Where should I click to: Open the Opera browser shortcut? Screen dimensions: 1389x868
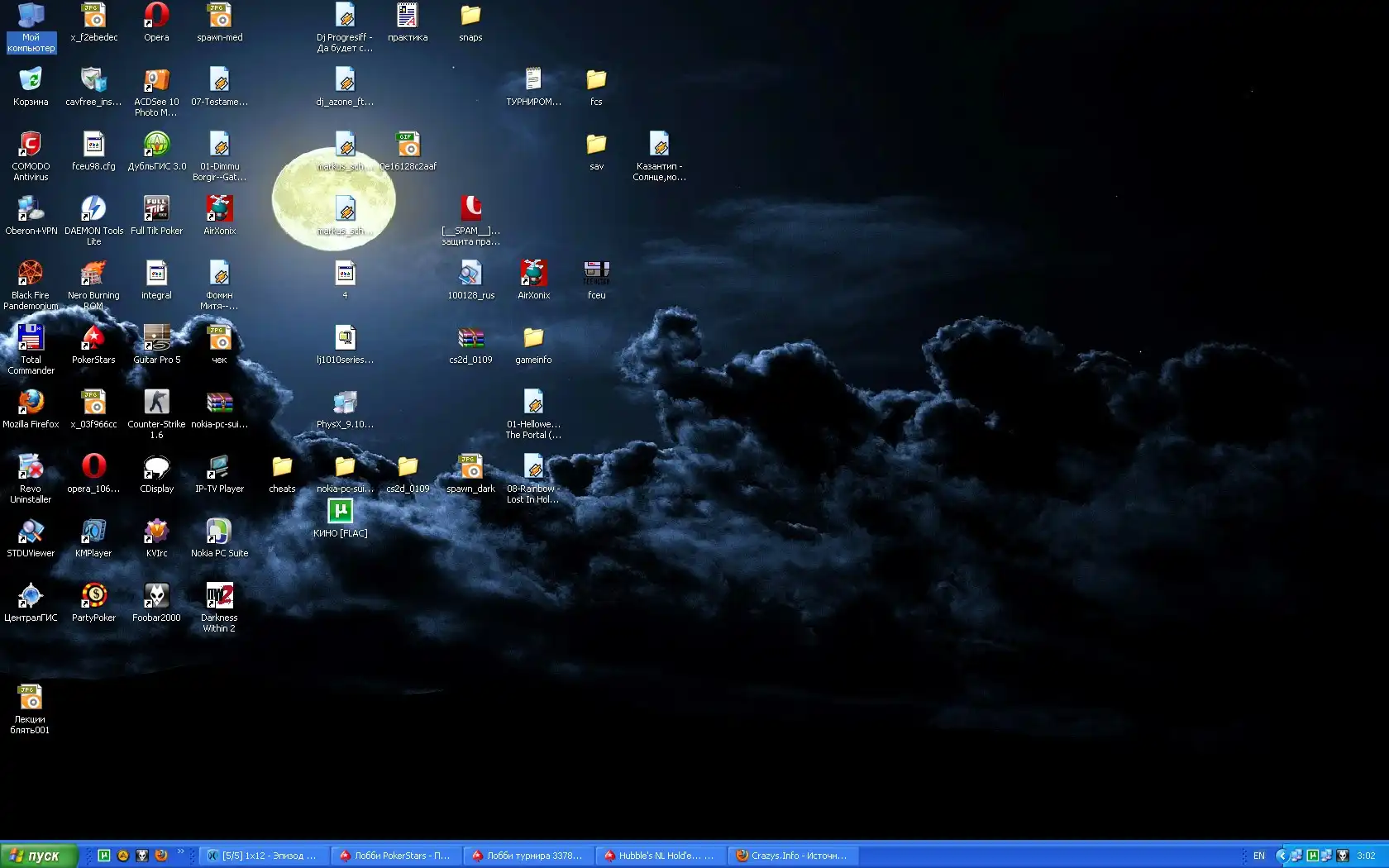[156, 16]
